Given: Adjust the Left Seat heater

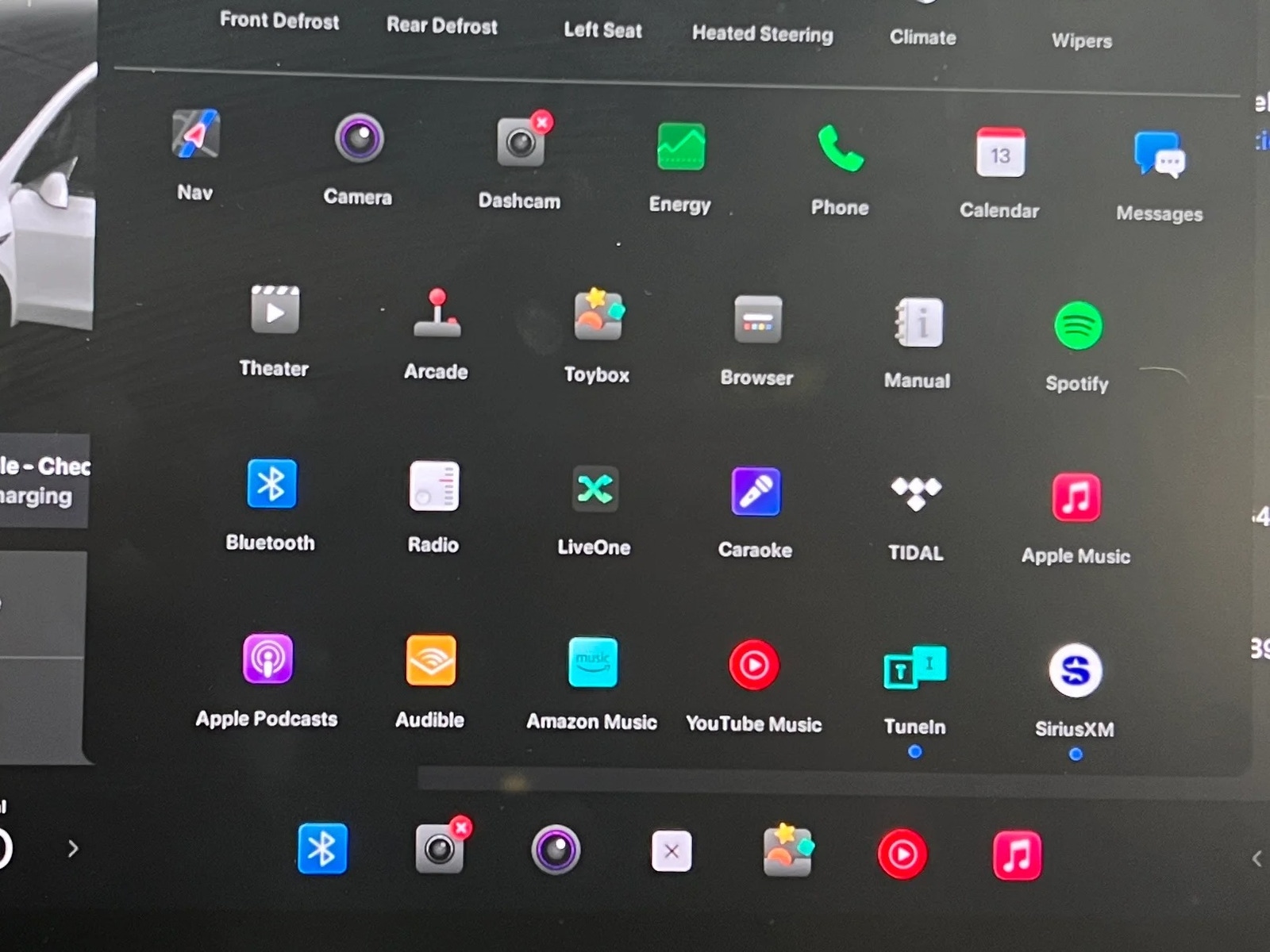Looking at the screenshot, I should [x=602, y=30].
